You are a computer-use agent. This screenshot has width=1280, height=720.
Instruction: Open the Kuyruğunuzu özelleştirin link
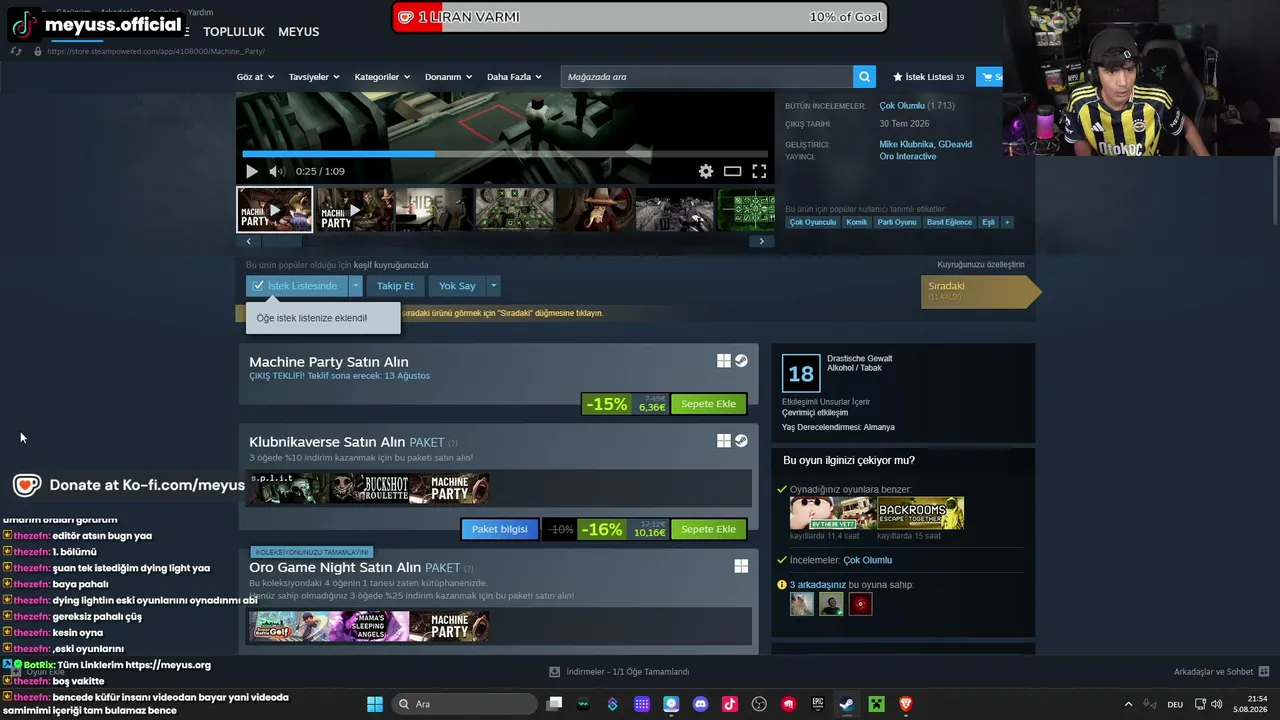tap(981, 265)
